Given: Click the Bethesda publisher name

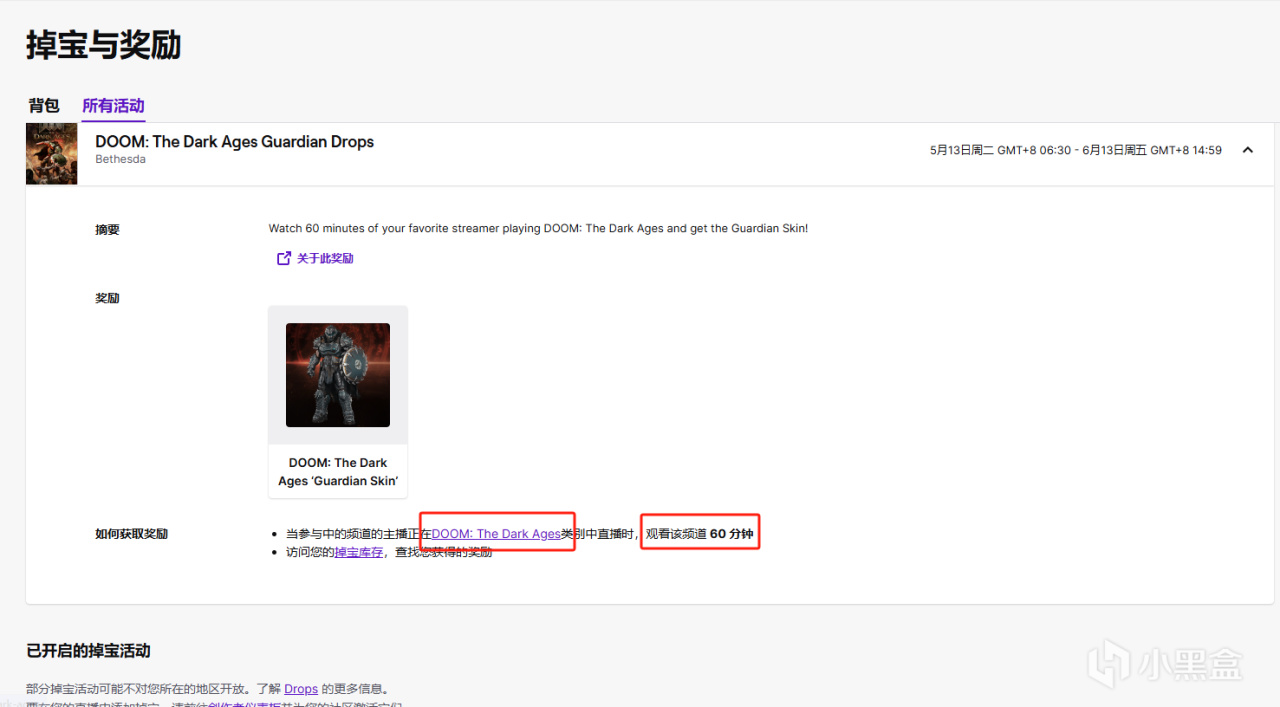Looking at the screenshot, I should (x=121, y=160).
